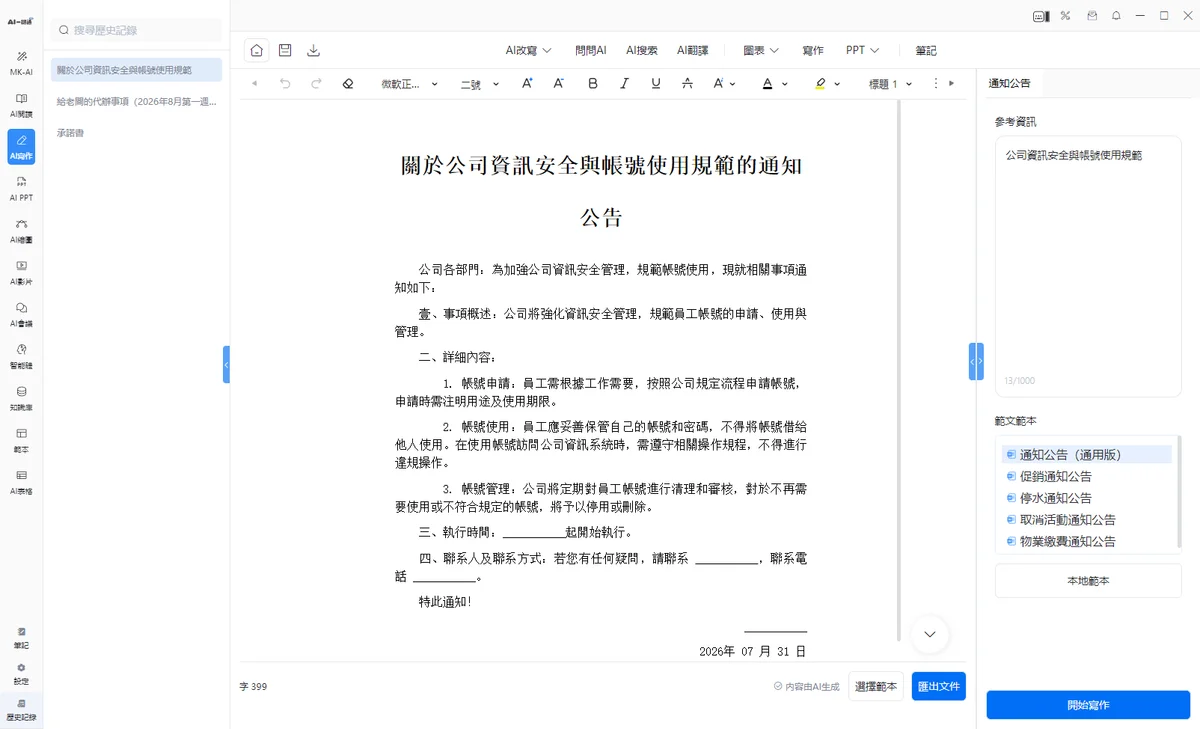Click the 寫作 menu item
The height and width of the screenshot is (729, 1200).
click(x=813, y=50)
